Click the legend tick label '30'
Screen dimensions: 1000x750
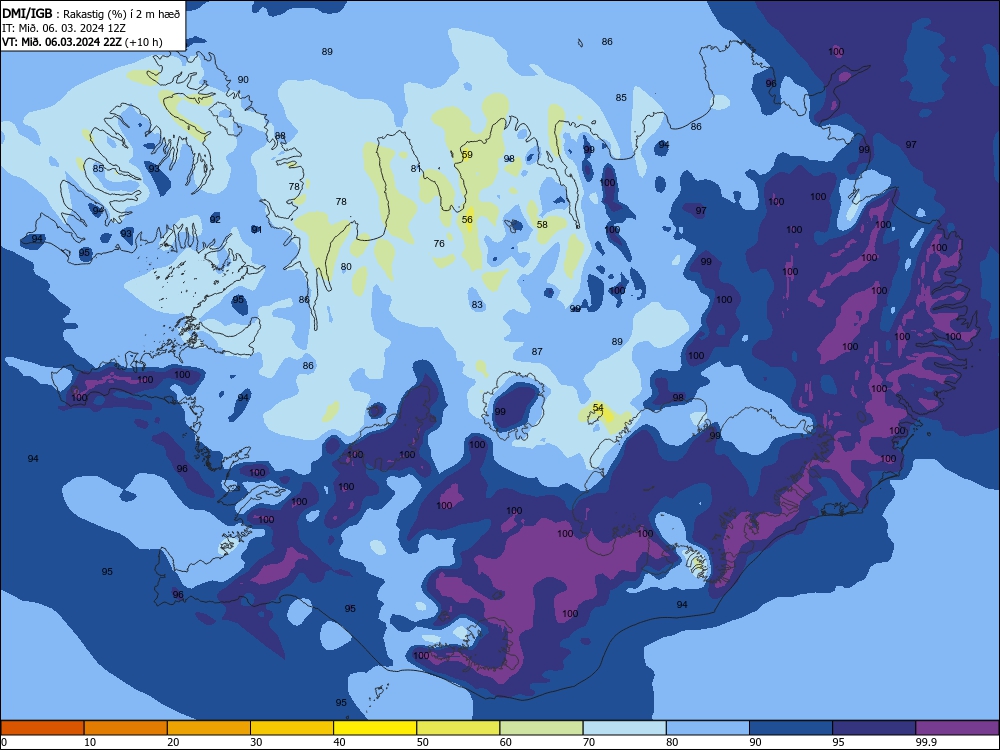click(256, 742)
